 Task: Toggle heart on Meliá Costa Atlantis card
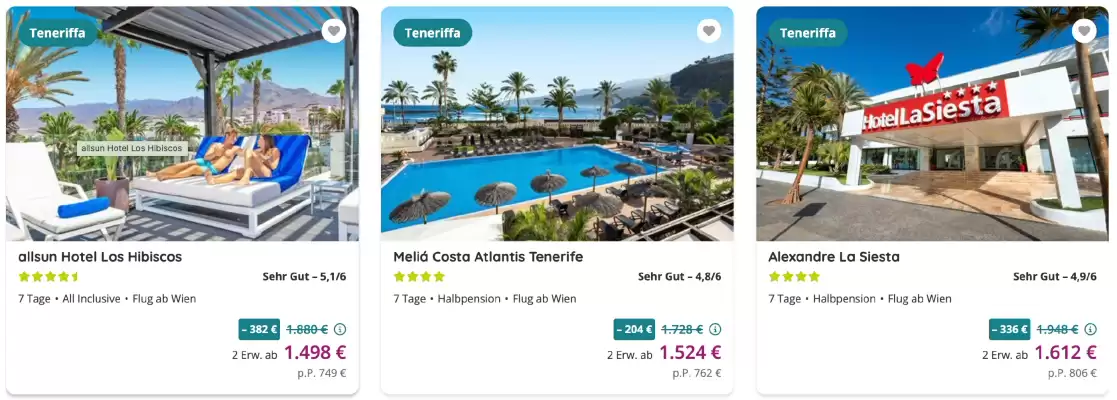point(709,31)
